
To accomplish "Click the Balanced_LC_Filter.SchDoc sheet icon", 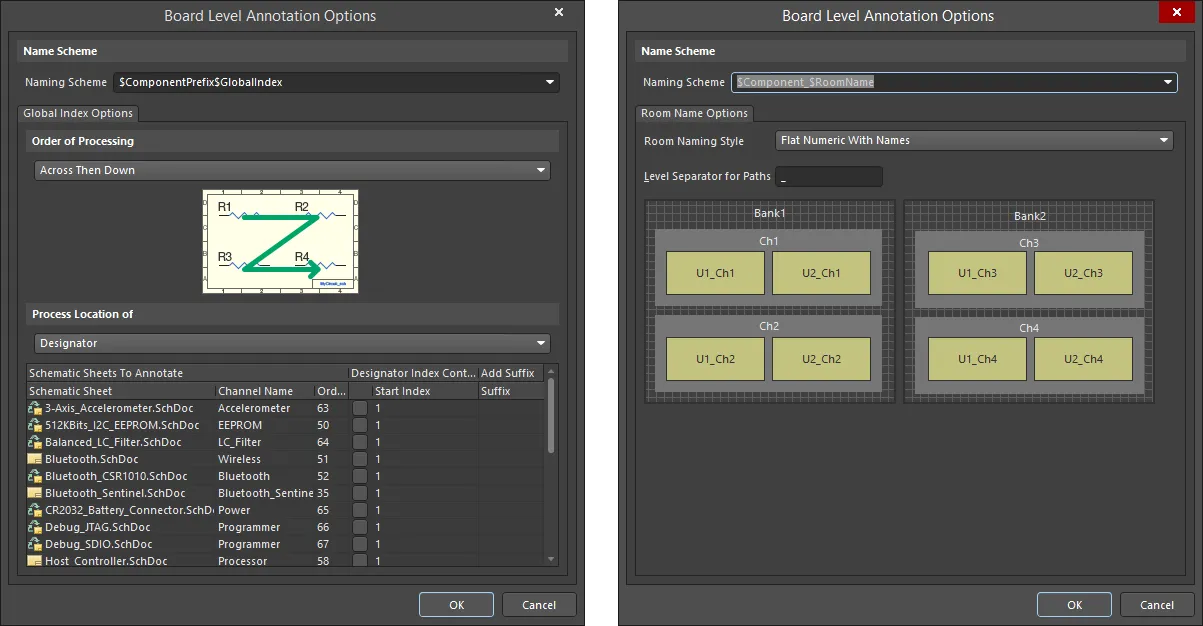I will click(34, 442).
